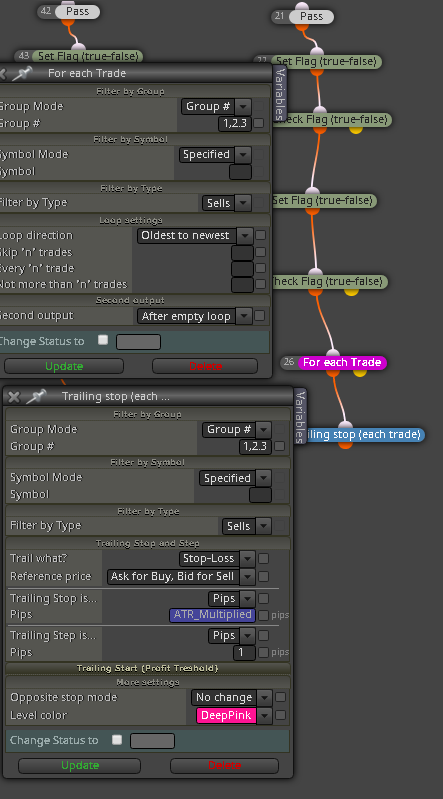Viewport: 443px width, 799px height.
Task: Click Symbol field in Trailing stop panel
Action: (260, 495)
